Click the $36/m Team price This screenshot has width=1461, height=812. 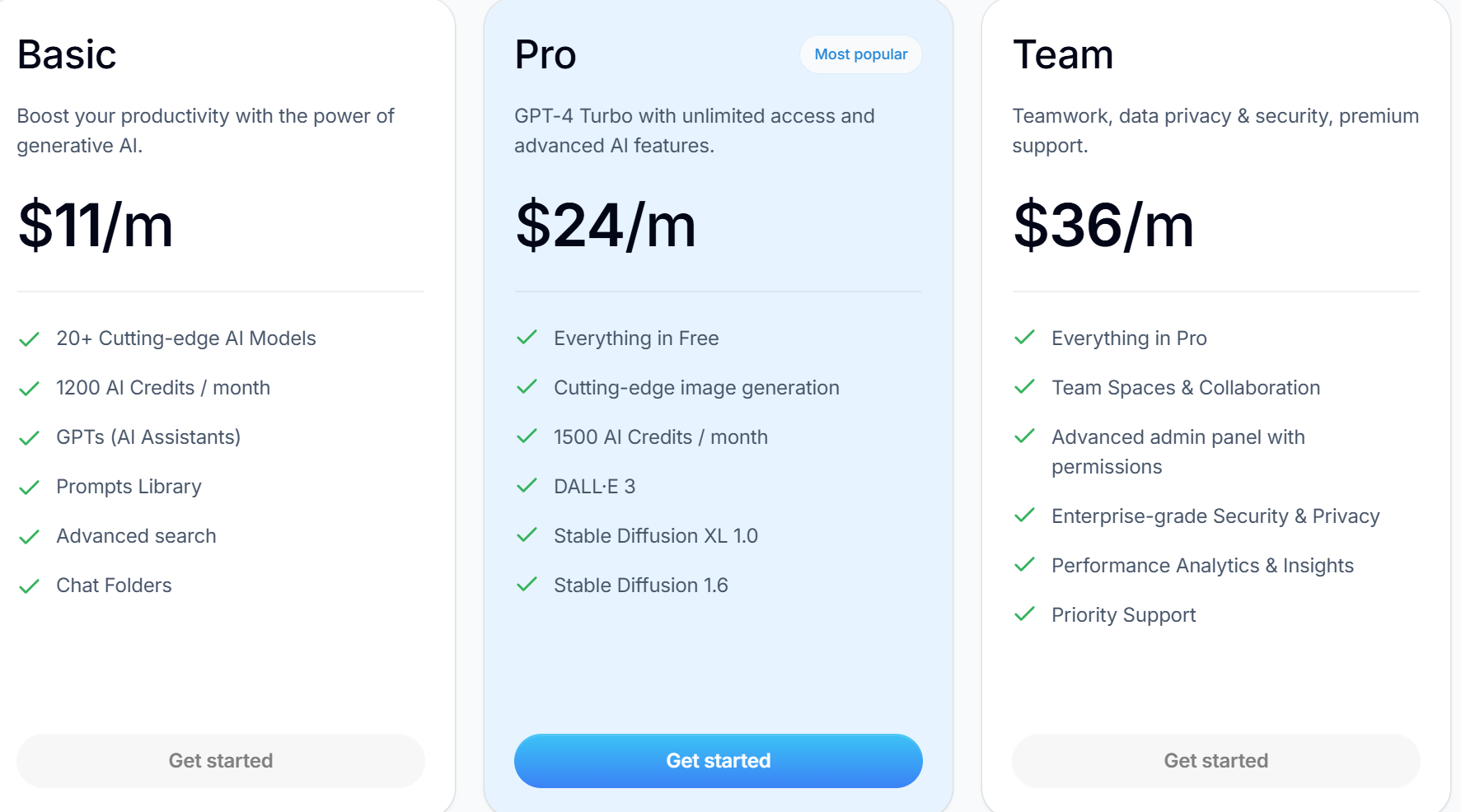point(1103,225)
